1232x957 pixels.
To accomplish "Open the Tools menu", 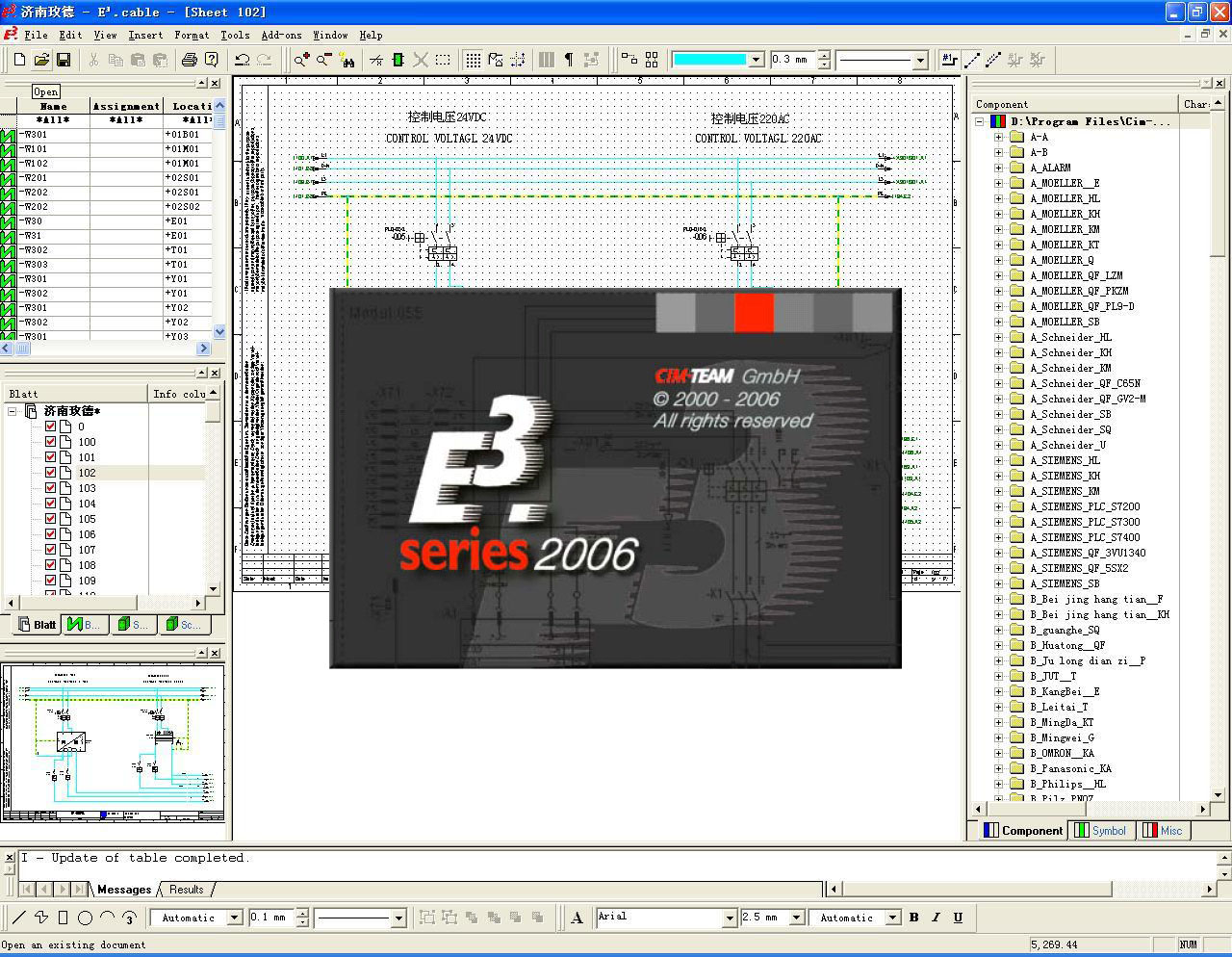I will pos(235,35).
